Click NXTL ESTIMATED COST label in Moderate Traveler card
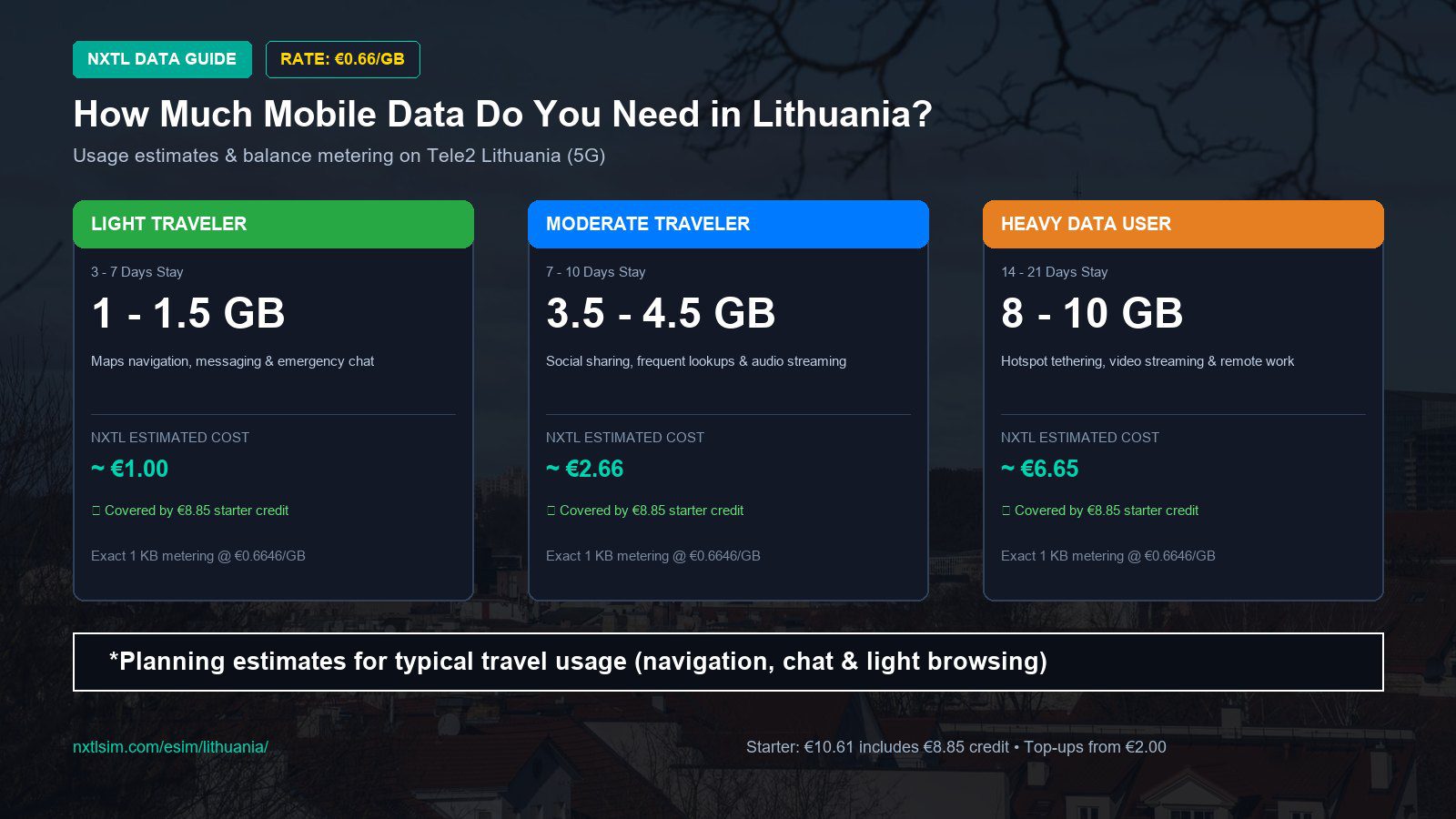The image size is (1456, 819). 625,438
